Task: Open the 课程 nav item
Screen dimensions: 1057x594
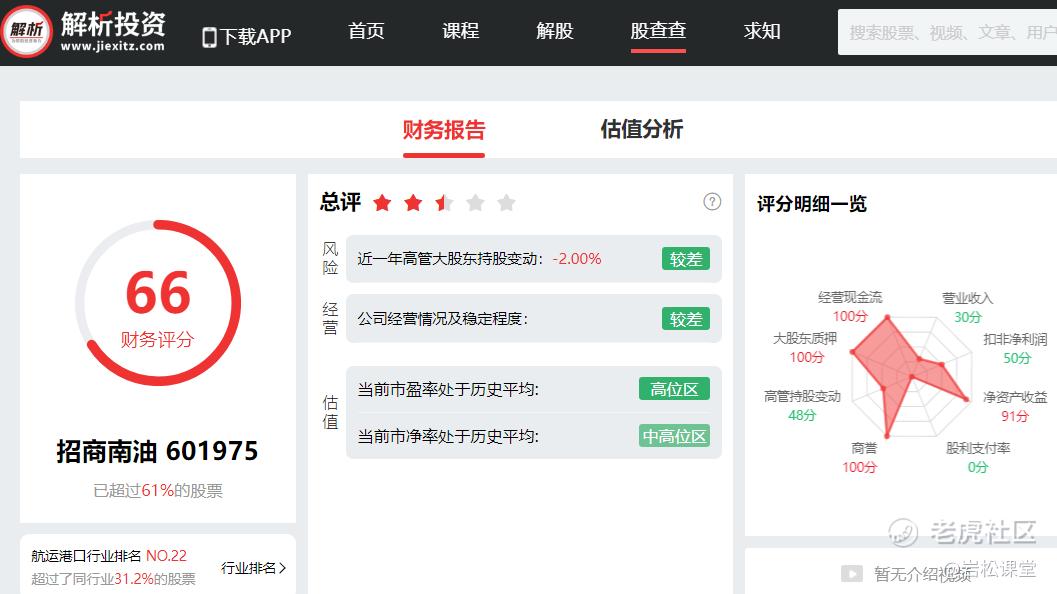Action: pos(460,31)
